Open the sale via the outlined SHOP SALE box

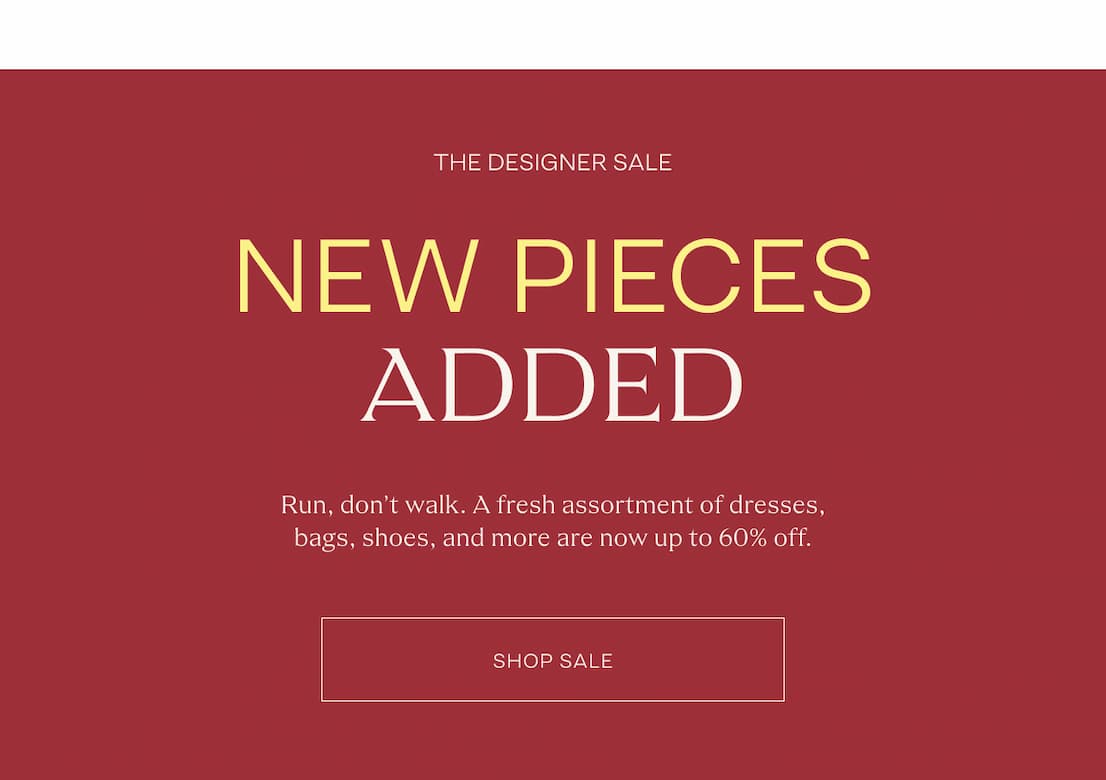(552, 659)
